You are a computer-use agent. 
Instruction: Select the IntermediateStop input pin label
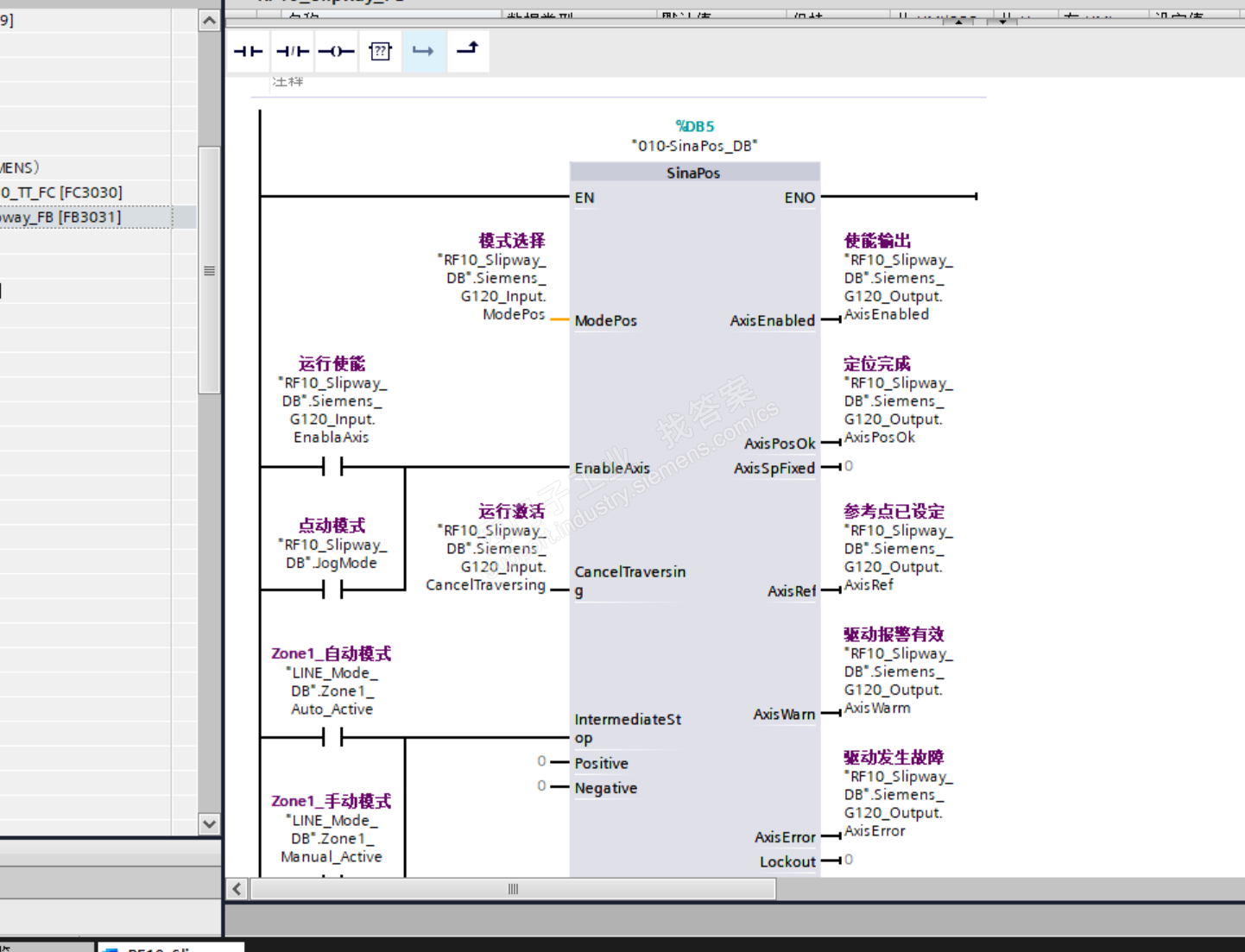[x=628, y=728]
